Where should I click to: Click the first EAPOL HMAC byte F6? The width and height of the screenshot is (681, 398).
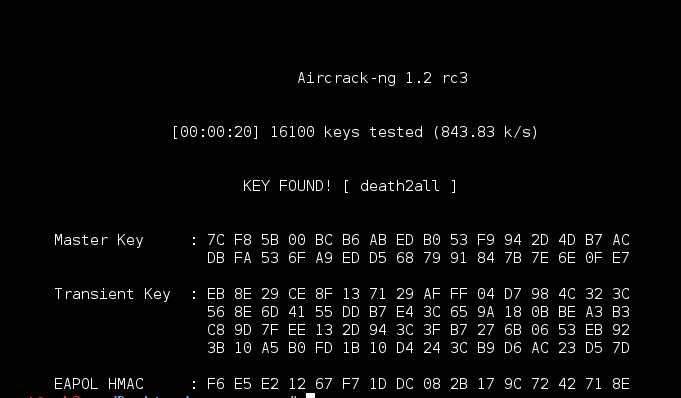pyautogui.click(x=216, y=384)
